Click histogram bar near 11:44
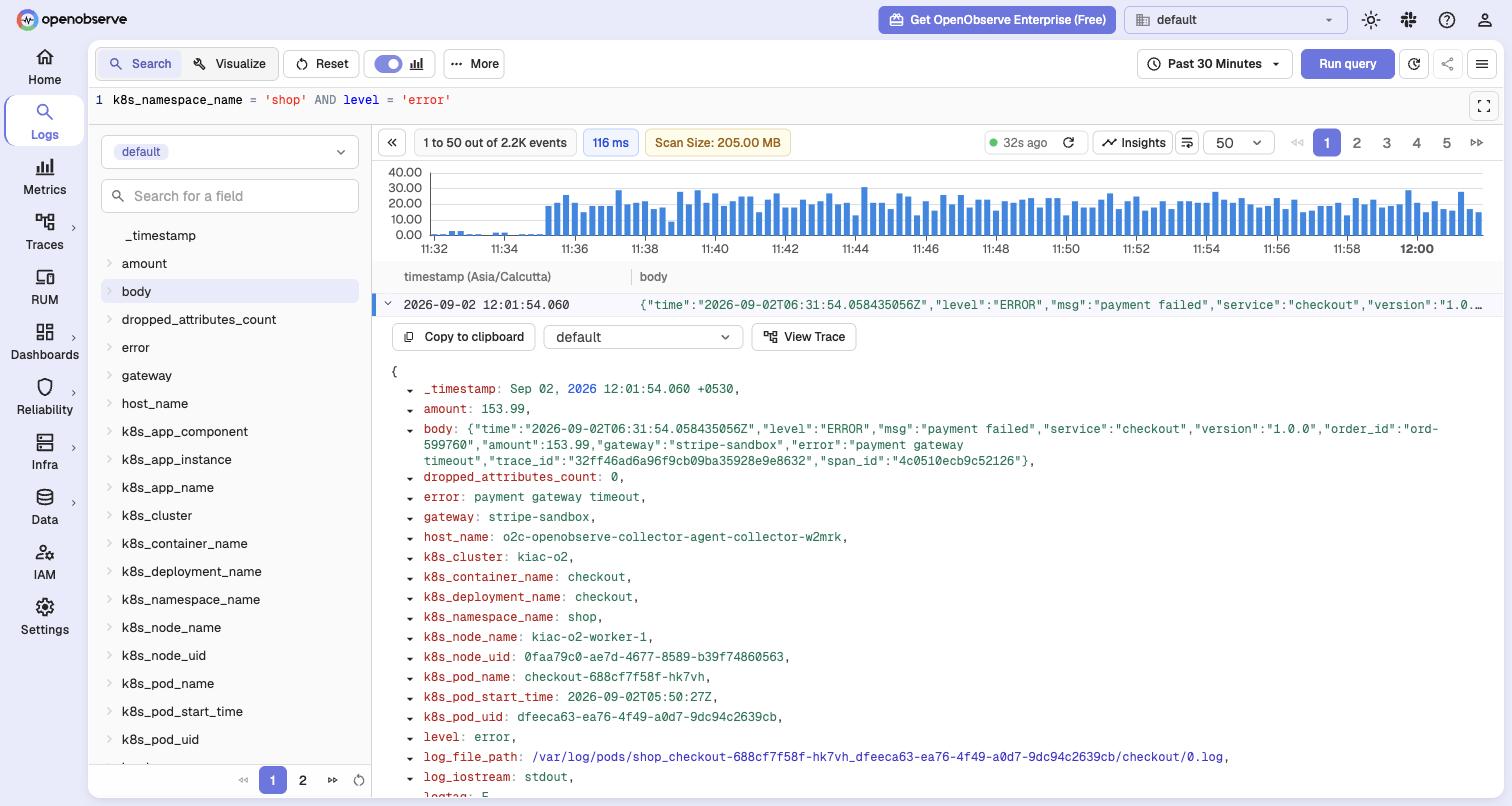This screenshot has width=1512, height=806. tap(864, 211)
